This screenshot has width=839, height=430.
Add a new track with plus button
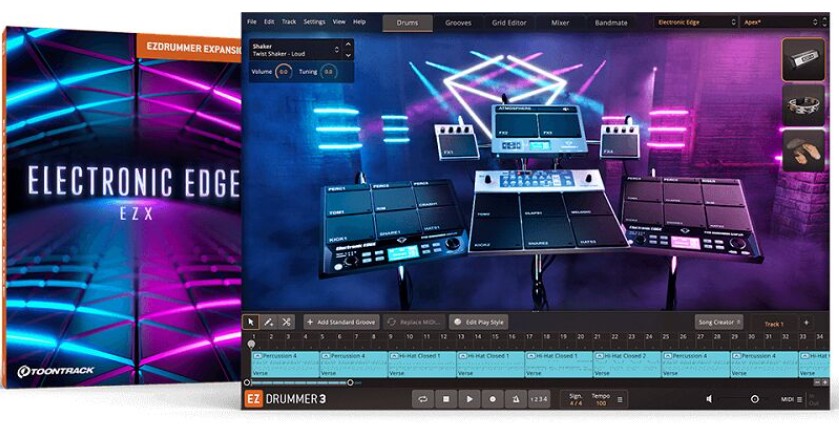pyautogui.click(x=806, y=322)
